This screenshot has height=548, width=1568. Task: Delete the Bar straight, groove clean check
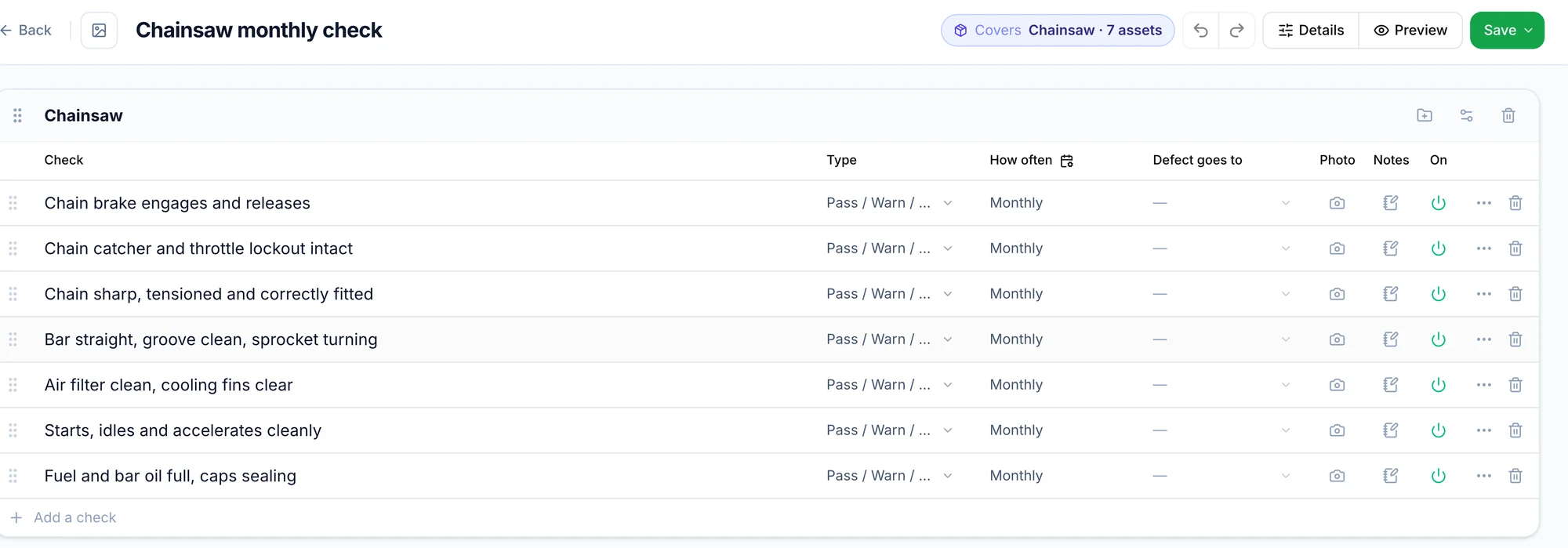[x=1515, y=339]
